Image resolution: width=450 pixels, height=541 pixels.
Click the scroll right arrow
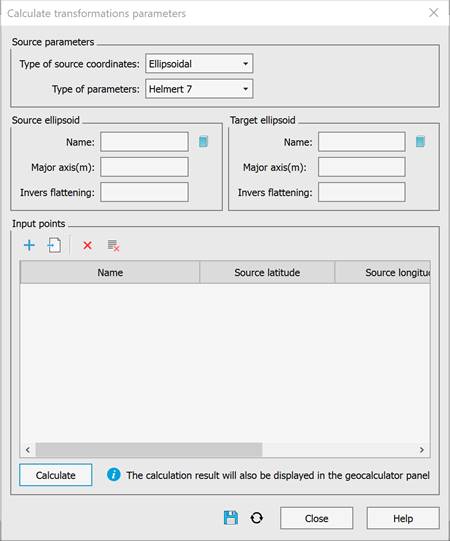[421, 450]
